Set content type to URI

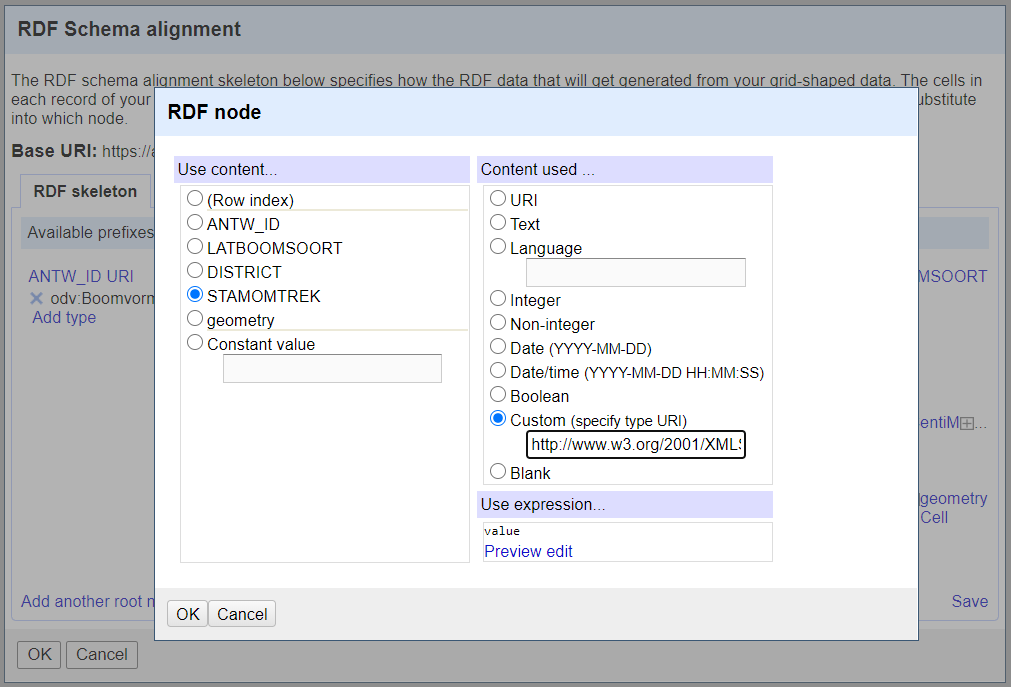pos(498,199)
